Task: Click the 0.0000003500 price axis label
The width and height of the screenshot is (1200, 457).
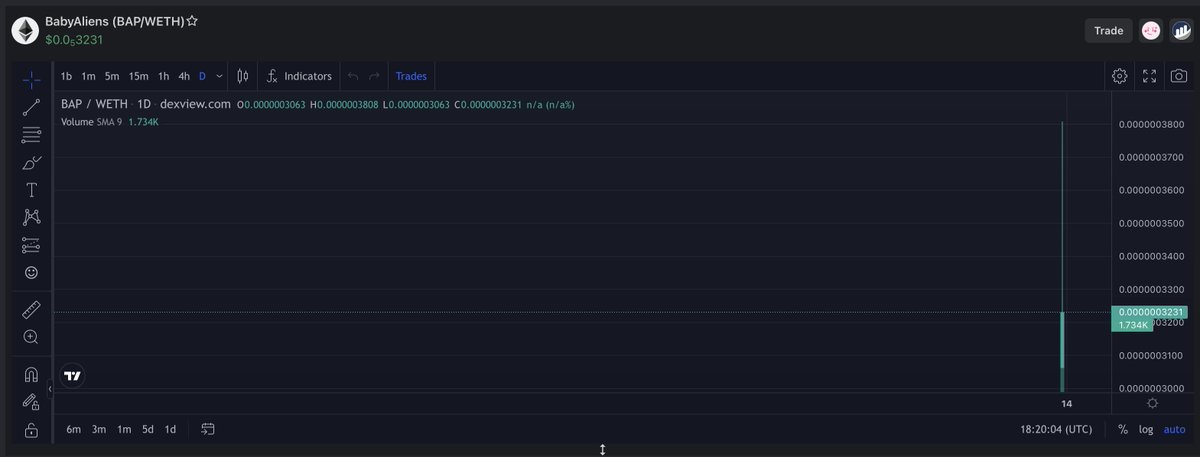Action: point(1151,223)
